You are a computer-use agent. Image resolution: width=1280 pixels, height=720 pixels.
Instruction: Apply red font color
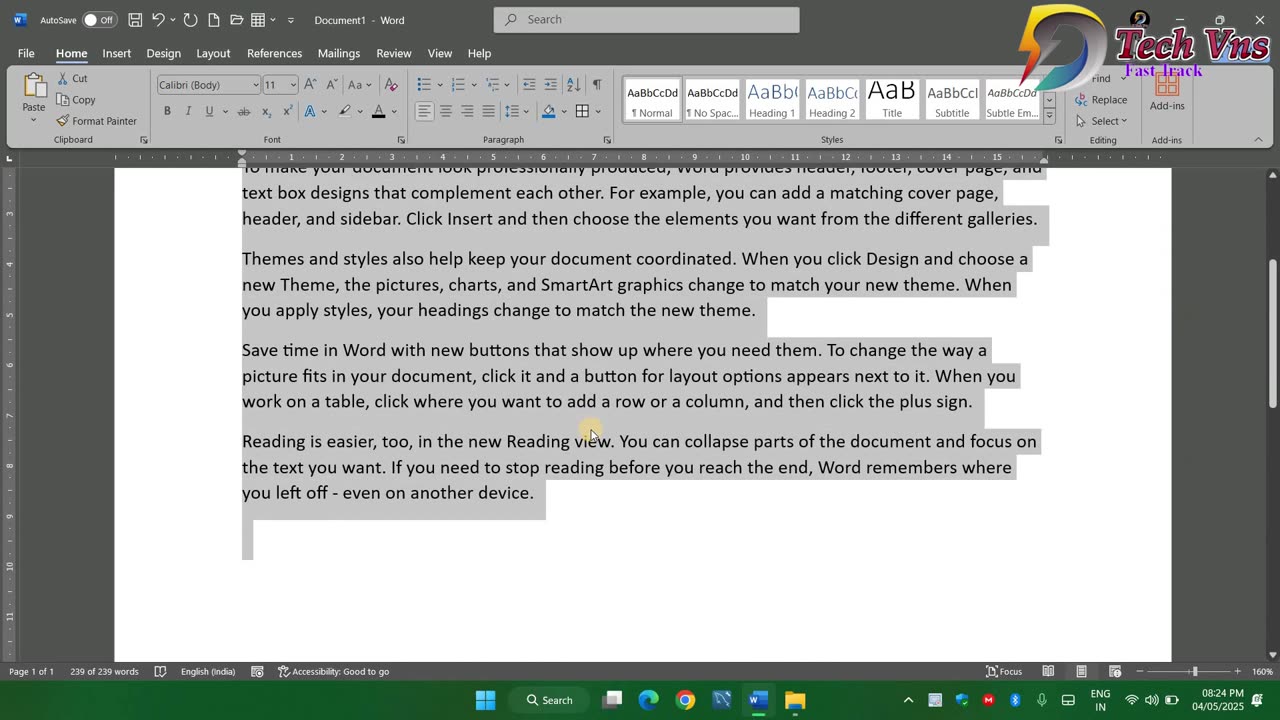[378, 111]
